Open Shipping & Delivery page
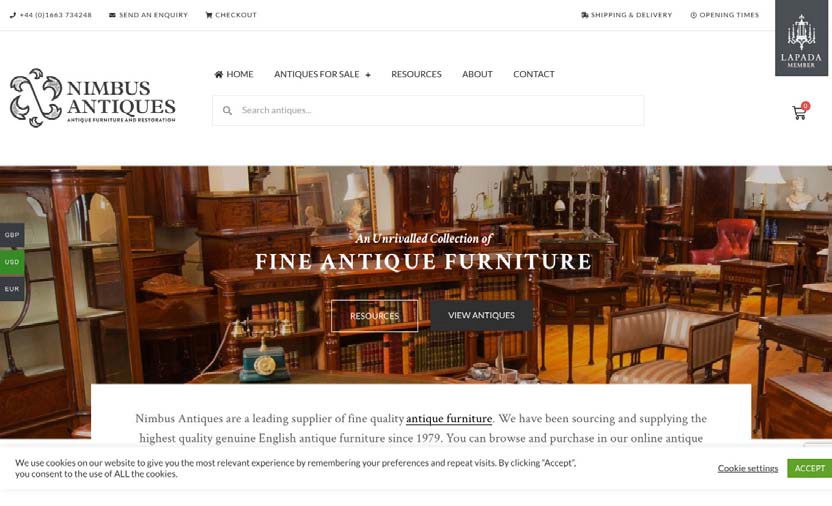Viewport: 832px width, 506px height. (627, 15)
